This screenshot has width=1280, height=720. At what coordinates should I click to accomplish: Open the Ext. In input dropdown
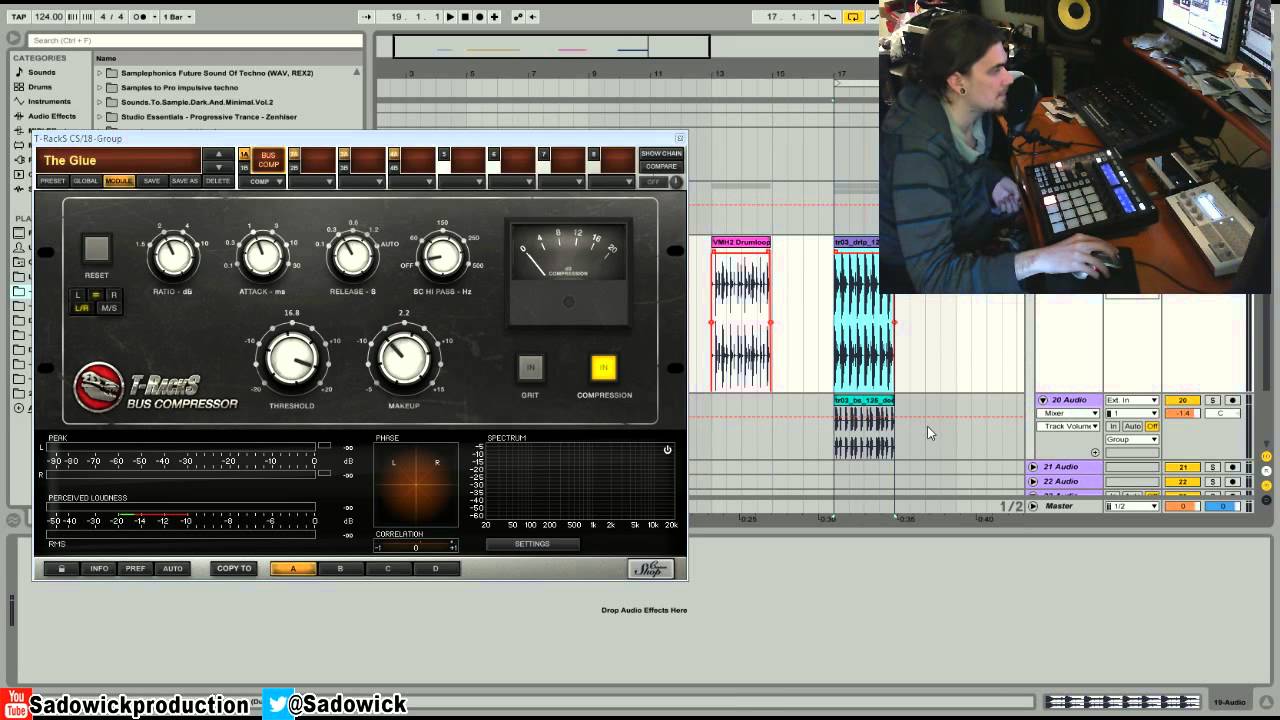tap(1132, 400)
